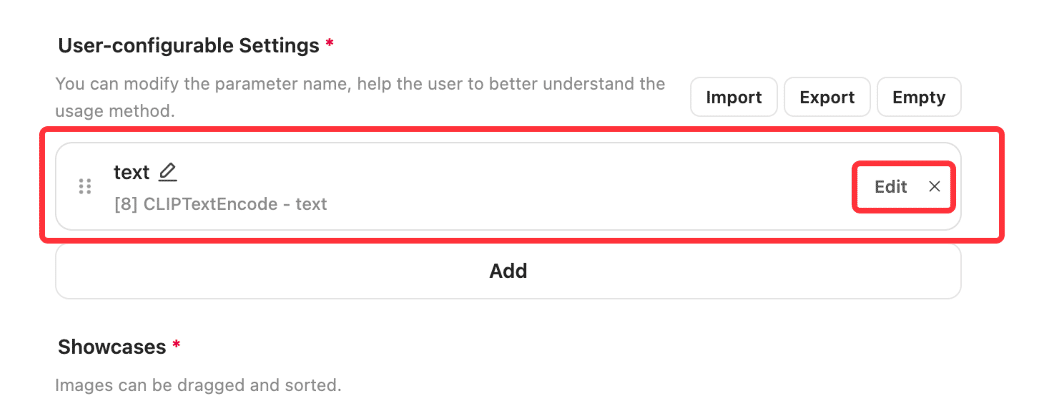Click the red asterisk next to User-configurable Settings
Image resolution: width=1058 pixels, height=415 pixels.
click(x=329, y=45)
